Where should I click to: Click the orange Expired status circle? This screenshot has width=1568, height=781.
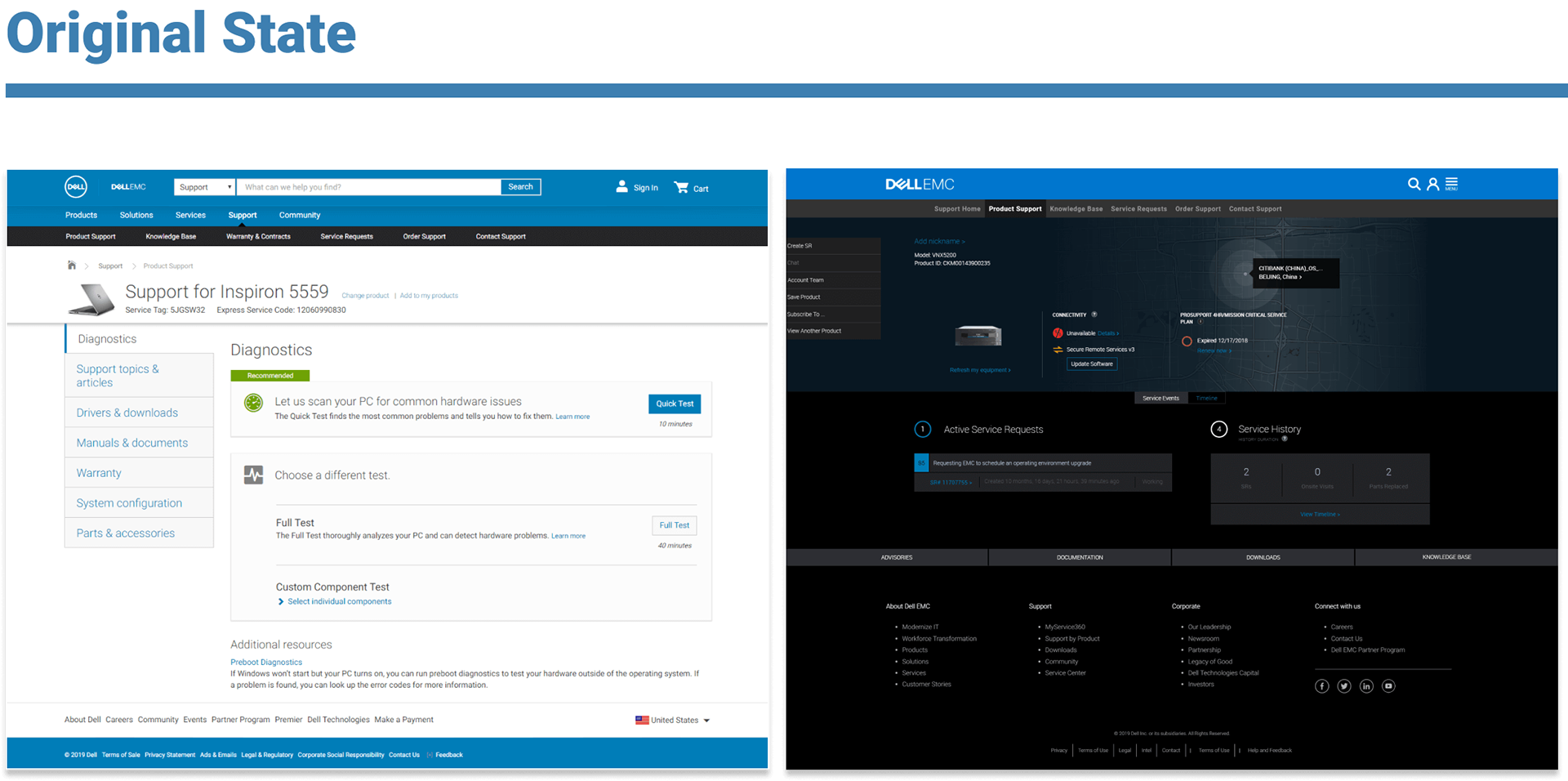(x=1187, y=341)
